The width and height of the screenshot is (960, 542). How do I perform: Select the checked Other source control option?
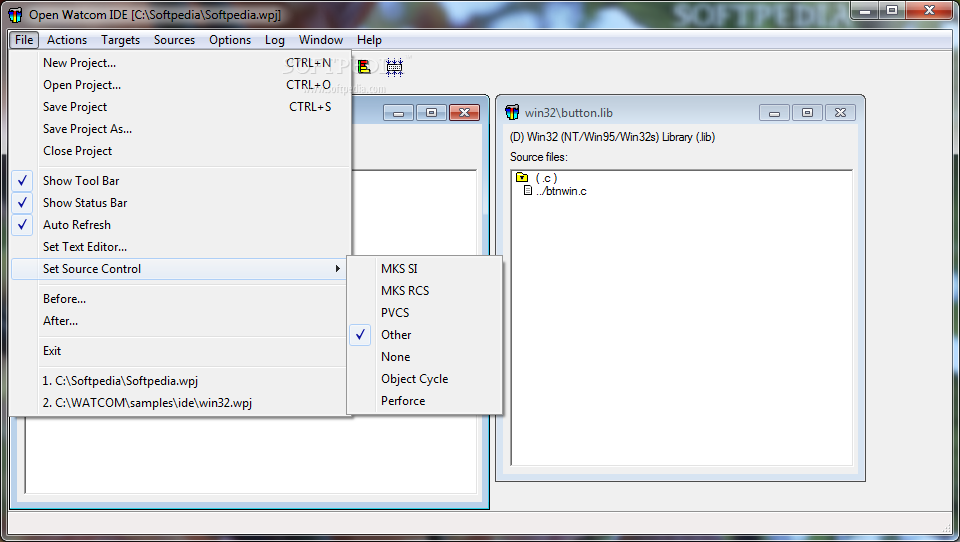tap(425, 335)
